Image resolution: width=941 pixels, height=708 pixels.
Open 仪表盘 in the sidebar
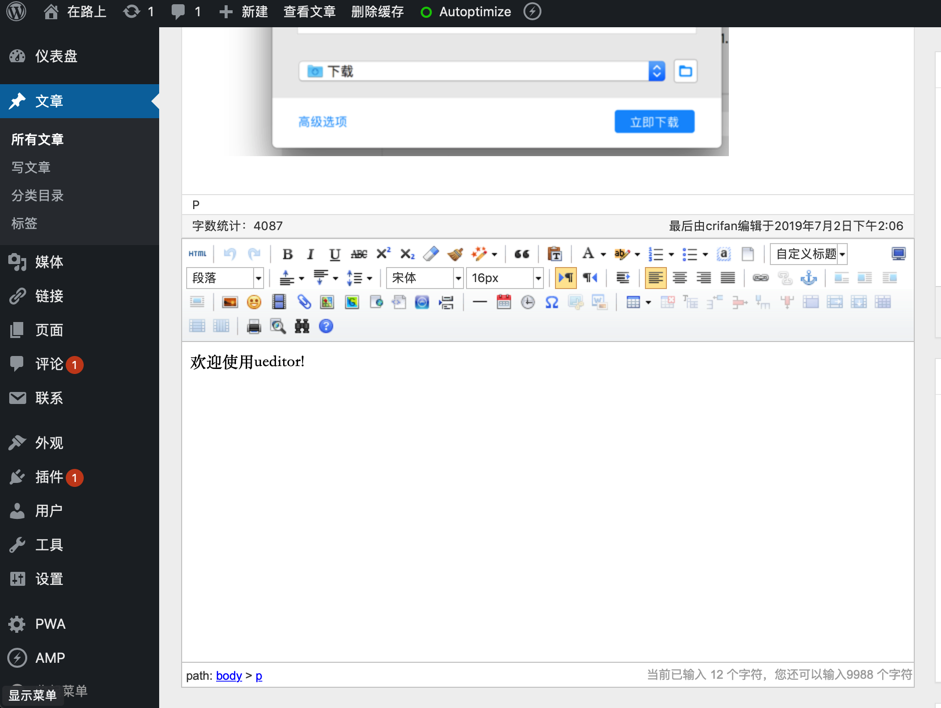pos(79,56)
